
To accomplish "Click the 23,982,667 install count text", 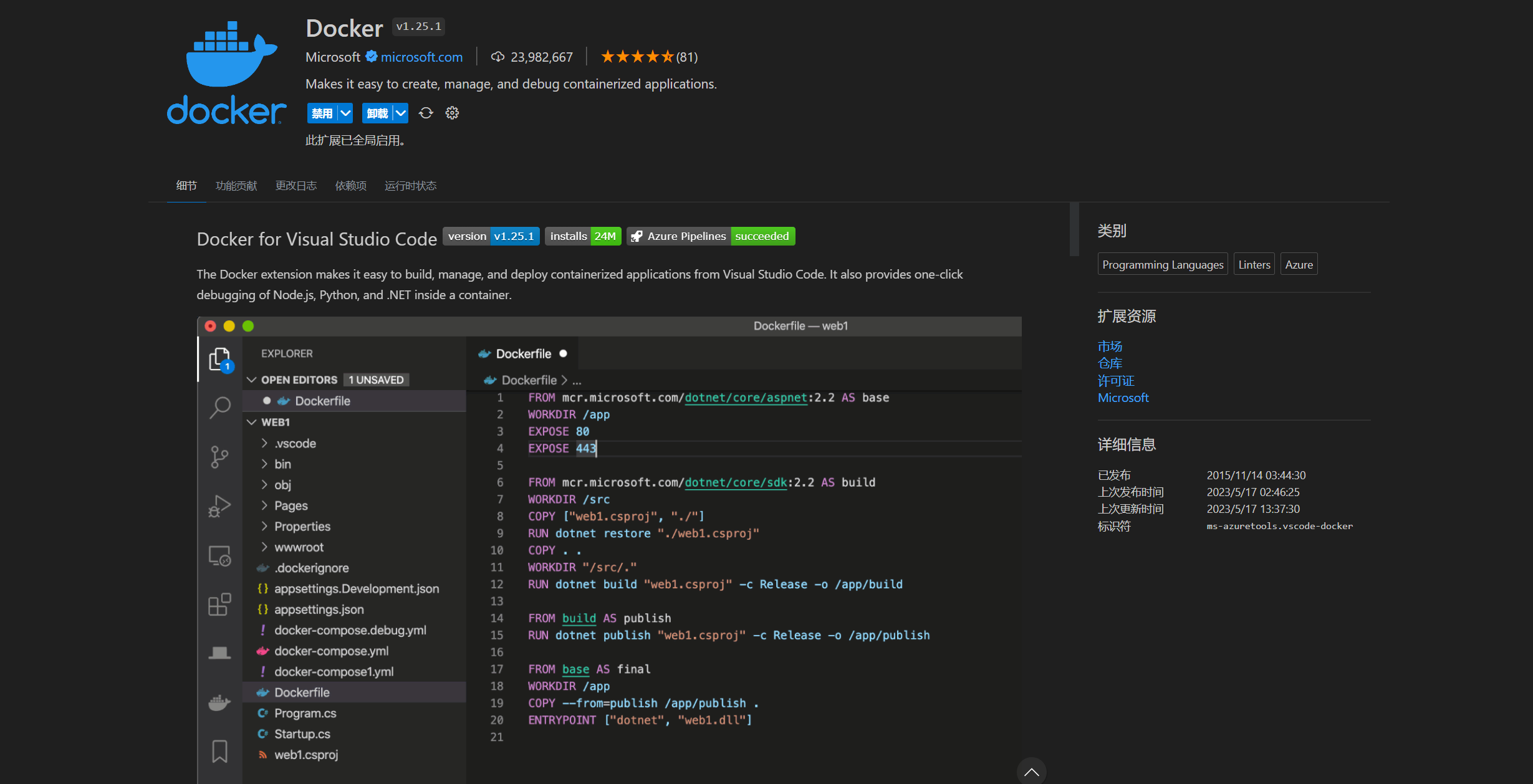I will tap(542, 57).
